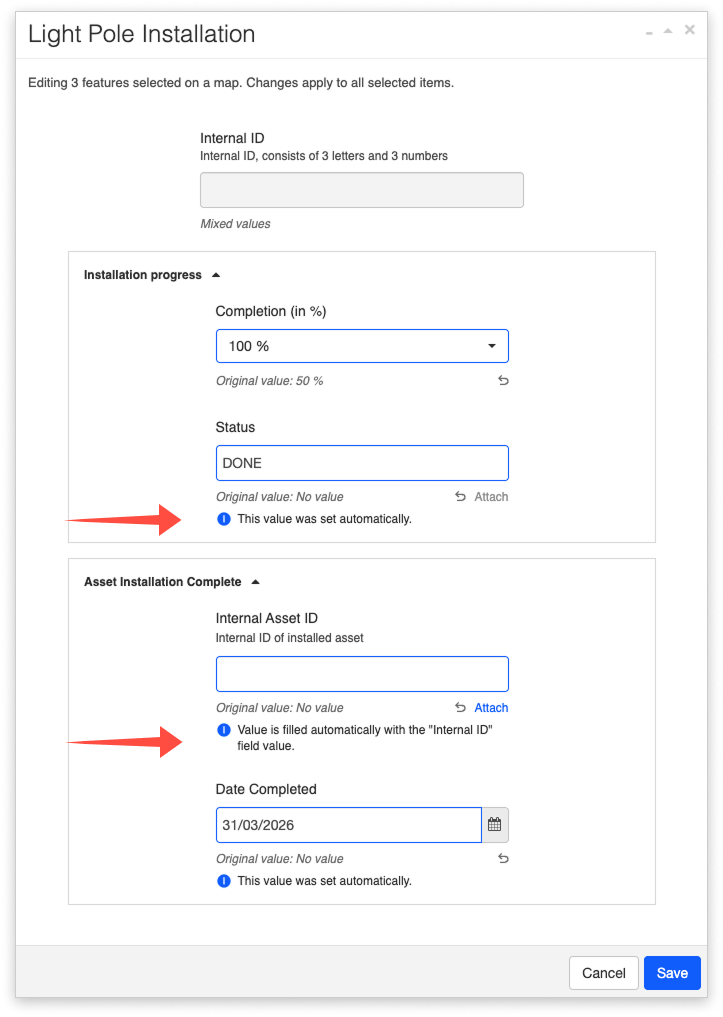Open the Completion (in %) dropdown
The height and width of the screenshot is (1017, 723).
pos(362,346)
